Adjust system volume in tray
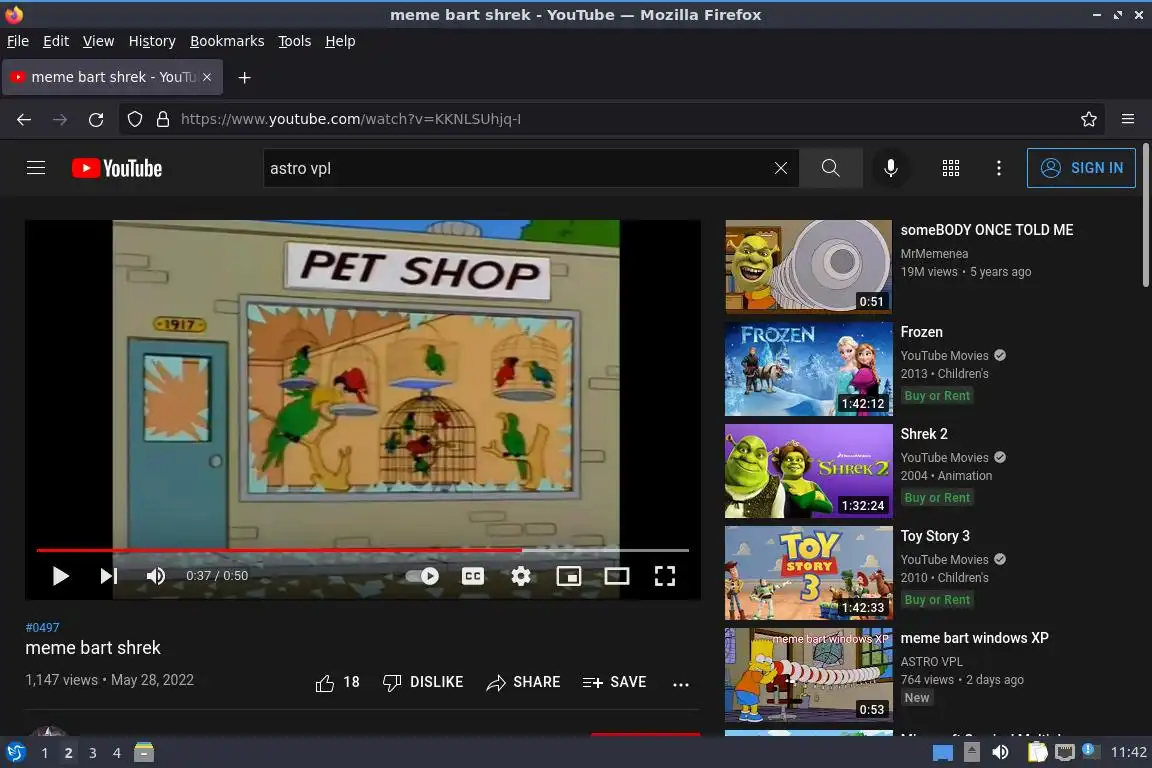1152x768 pixels. [1000, 753]
